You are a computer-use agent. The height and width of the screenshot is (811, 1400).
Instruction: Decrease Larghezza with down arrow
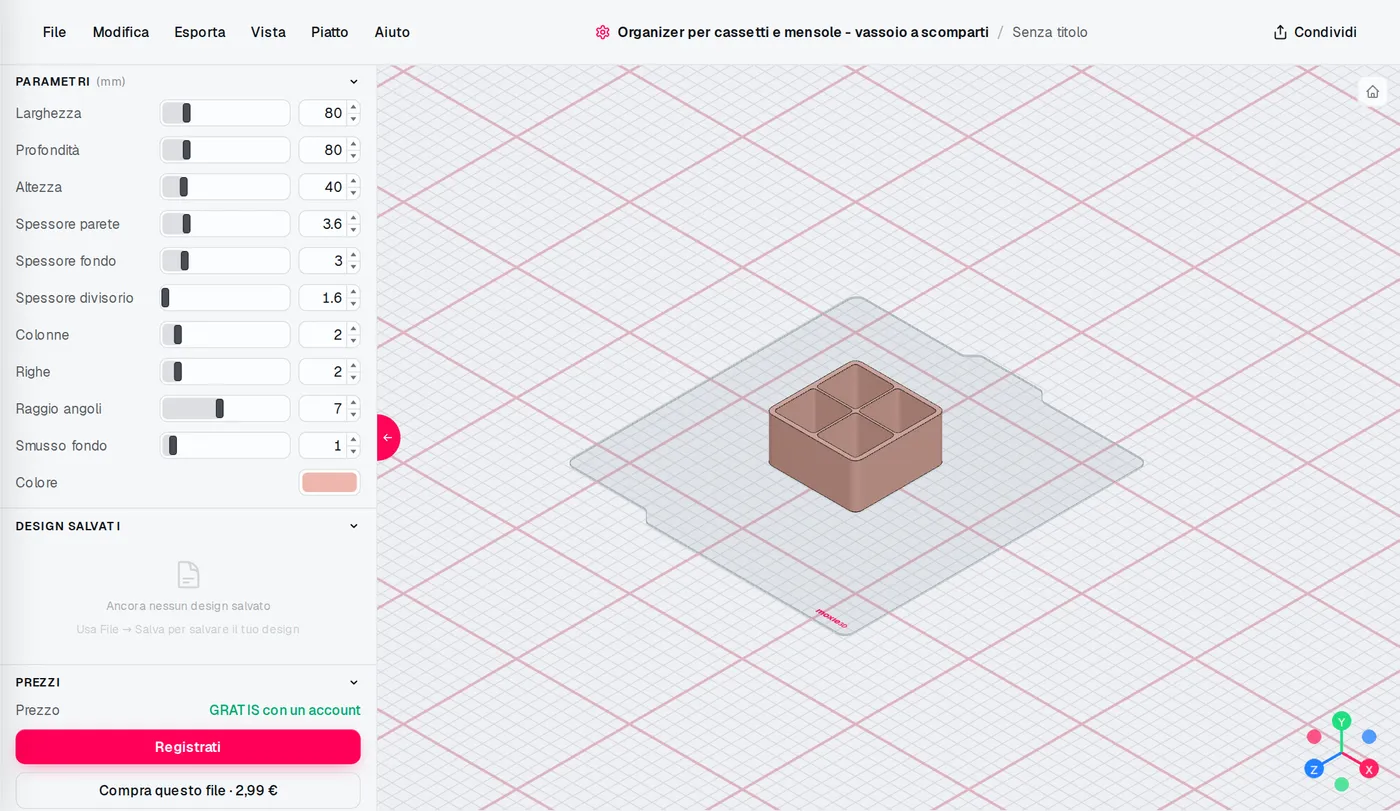353,119
